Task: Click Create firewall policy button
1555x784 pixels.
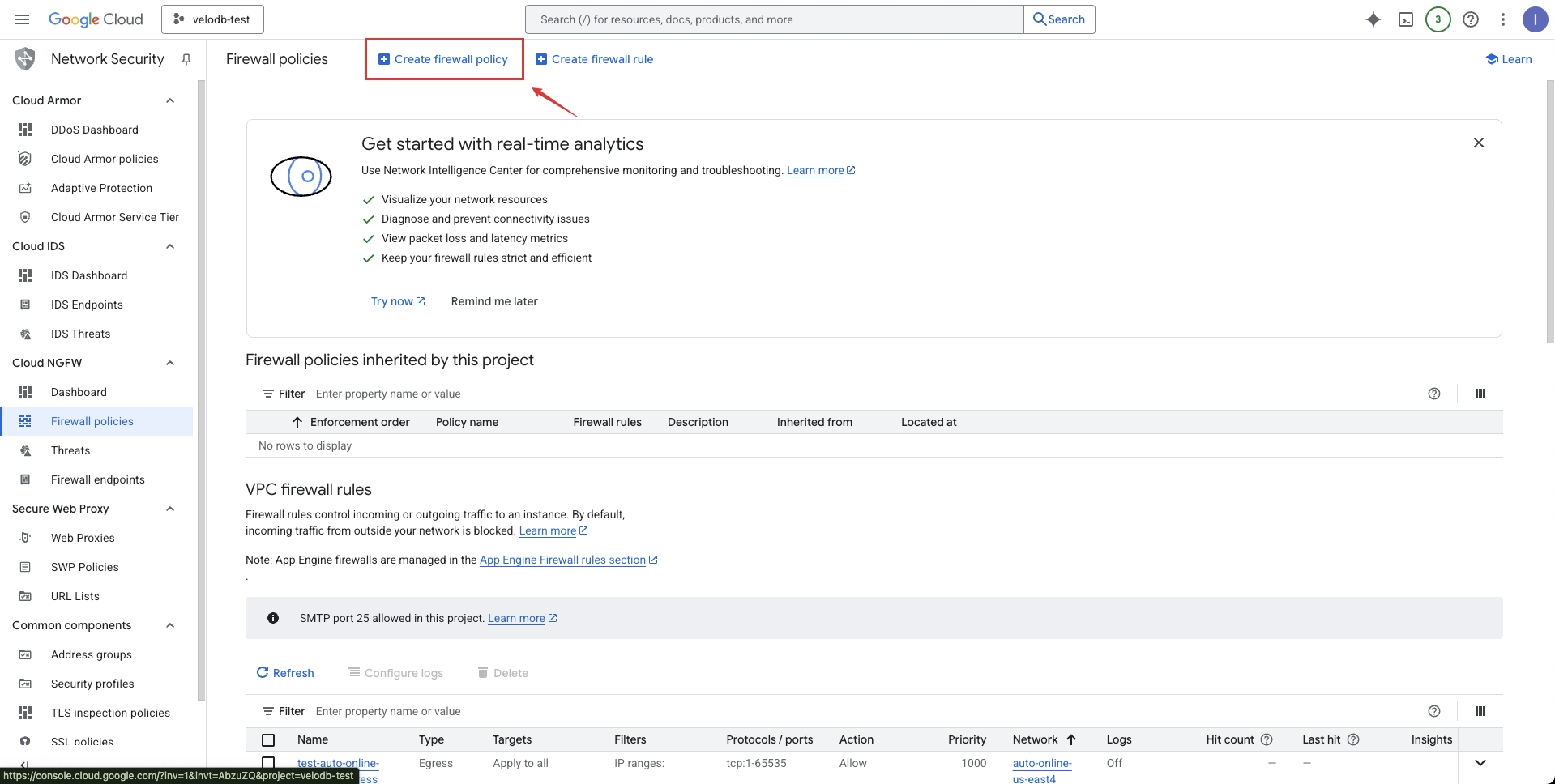Action: (443, 59)
